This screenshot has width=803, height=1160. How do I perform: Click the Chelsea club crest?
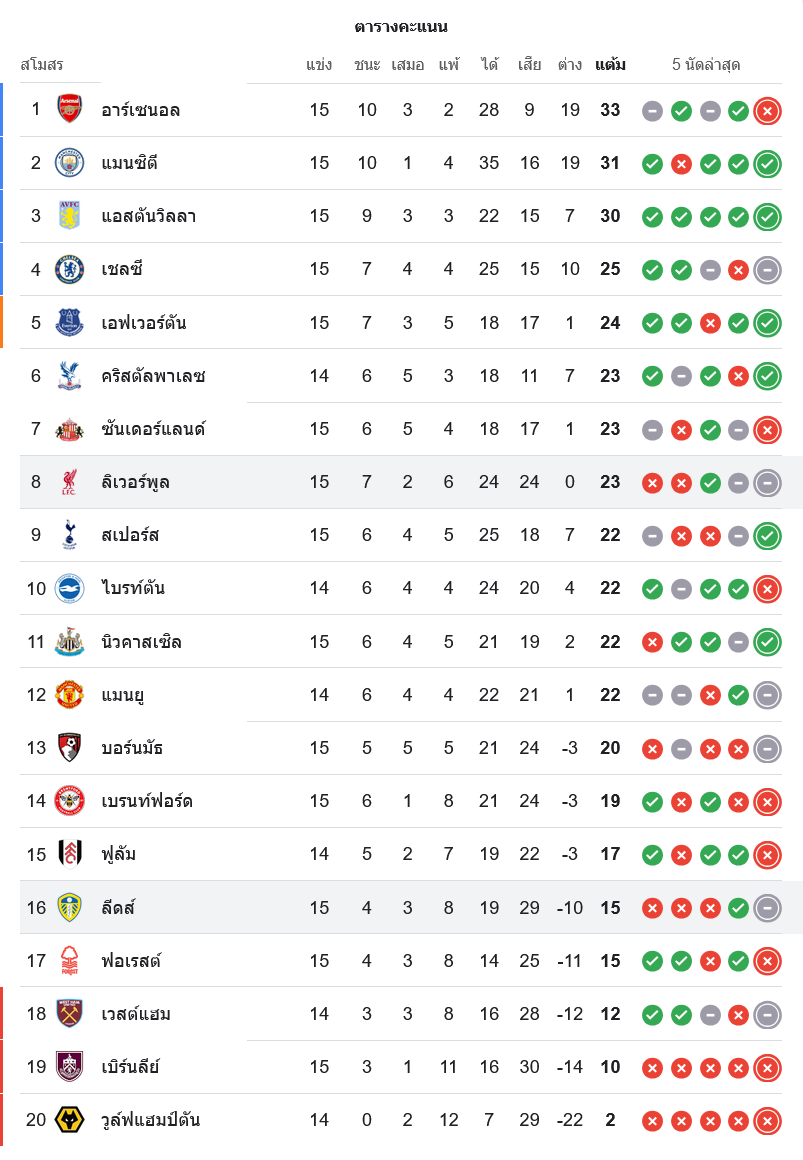click(x=69, y=269)
